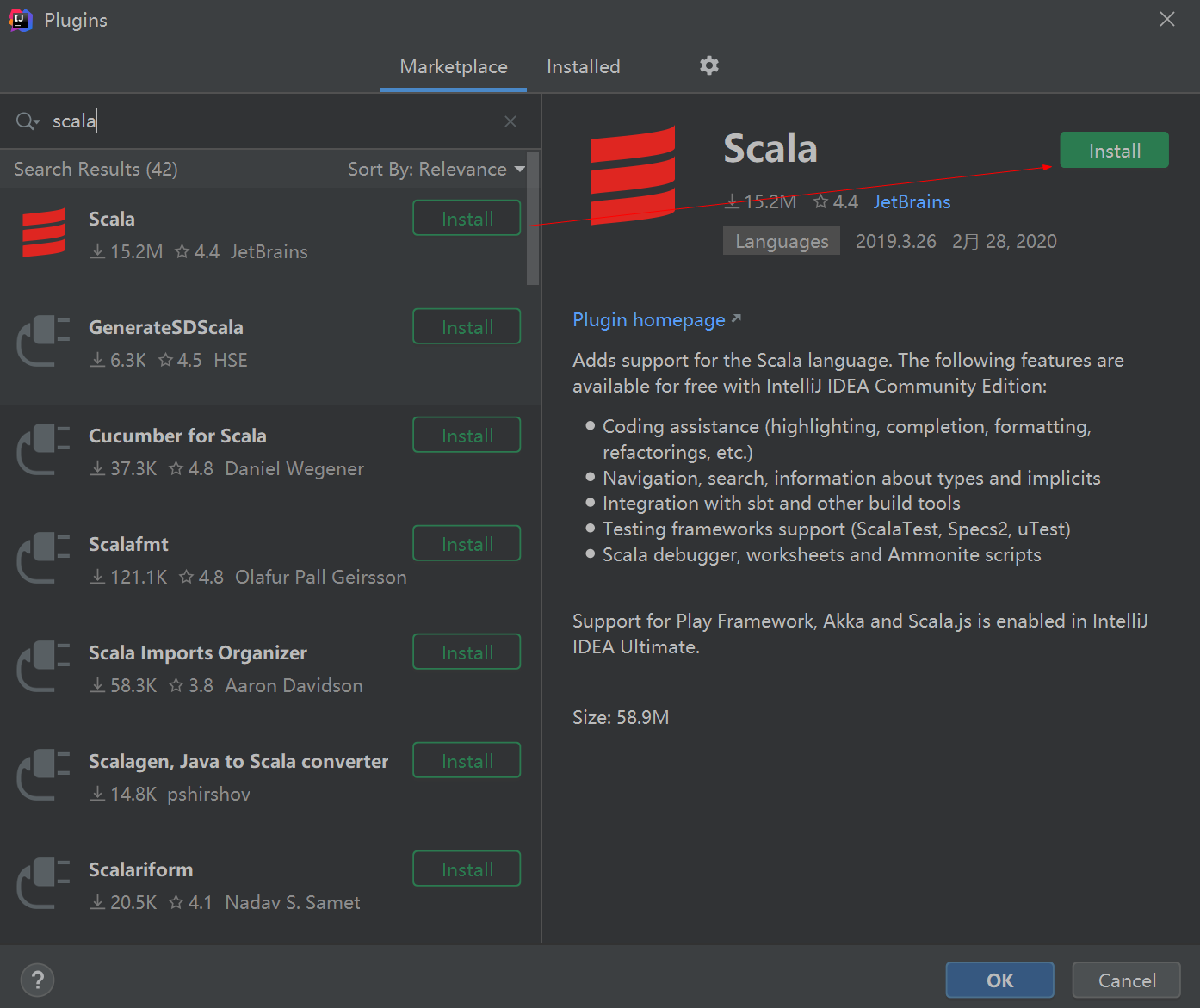Click the Size: 58.9M text
The width and height of the screenshot is (1200, 1008).
(x=621, y=717)
